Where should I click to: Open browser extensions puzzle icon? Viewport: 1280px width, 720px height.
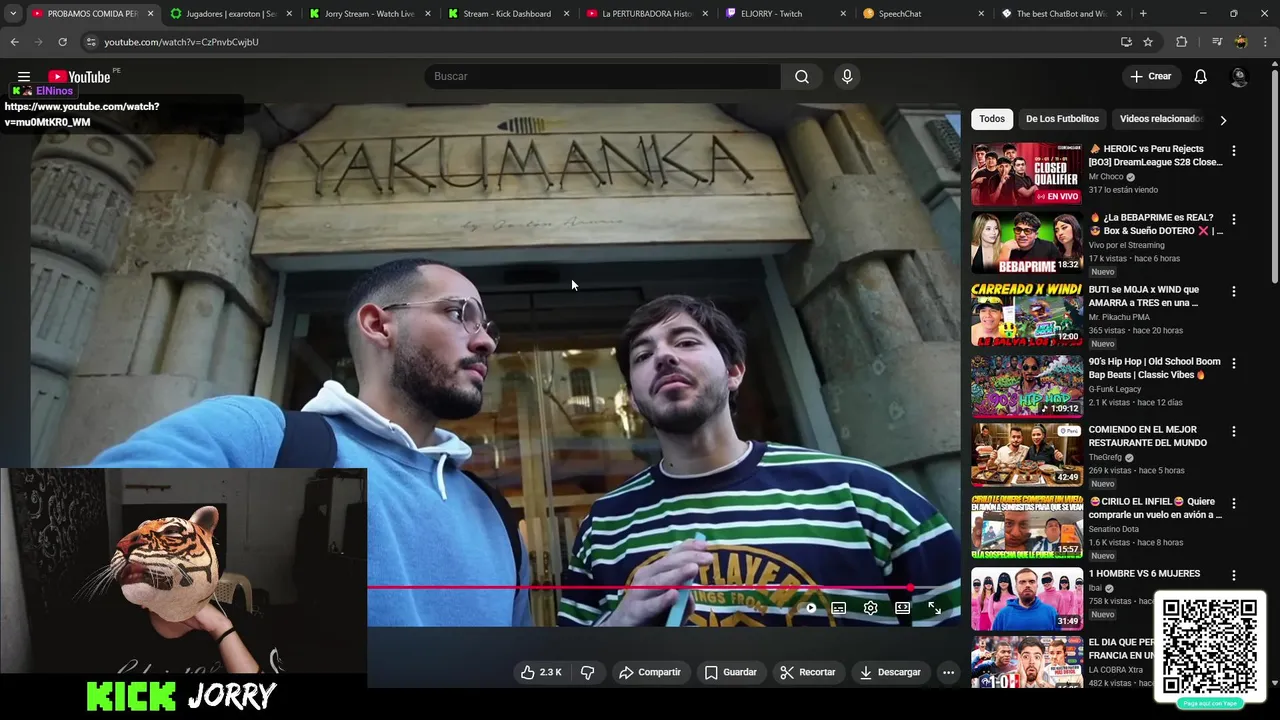tap(1182, 42)
